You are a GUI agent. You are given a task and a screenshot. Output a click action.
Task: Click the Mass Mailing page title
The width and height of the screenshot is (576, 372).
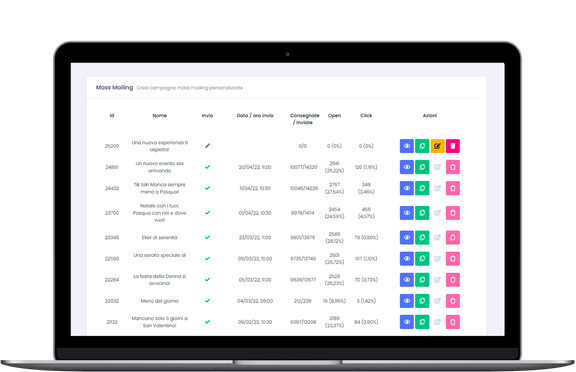coord(114,87)
